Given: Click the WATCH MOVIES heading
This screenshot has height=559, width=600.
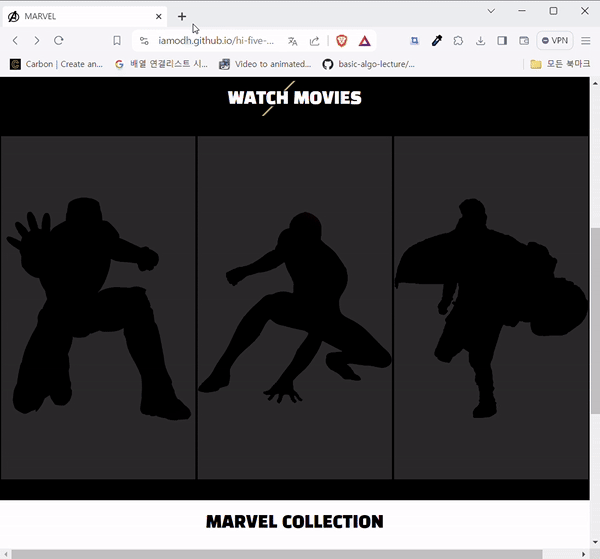Looking at the screenshot, I should [294, 98].
